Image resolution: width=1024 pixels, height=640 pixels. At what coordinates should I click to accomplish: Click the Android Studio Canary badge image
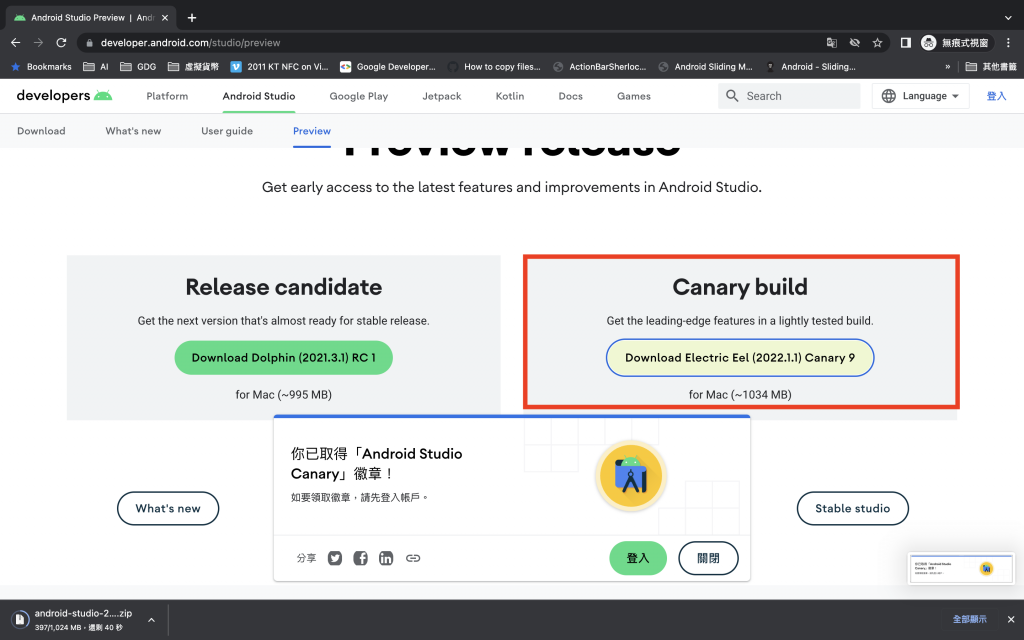(x=630, y=476)
